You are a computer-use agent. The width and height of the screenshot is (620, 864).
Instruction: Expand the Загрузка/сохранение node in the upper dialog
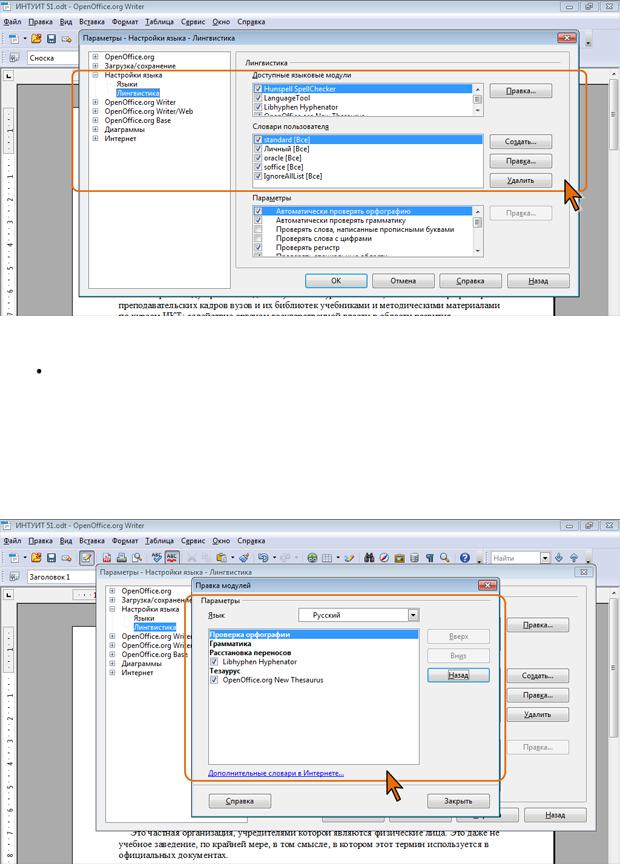tap(95, 66)
